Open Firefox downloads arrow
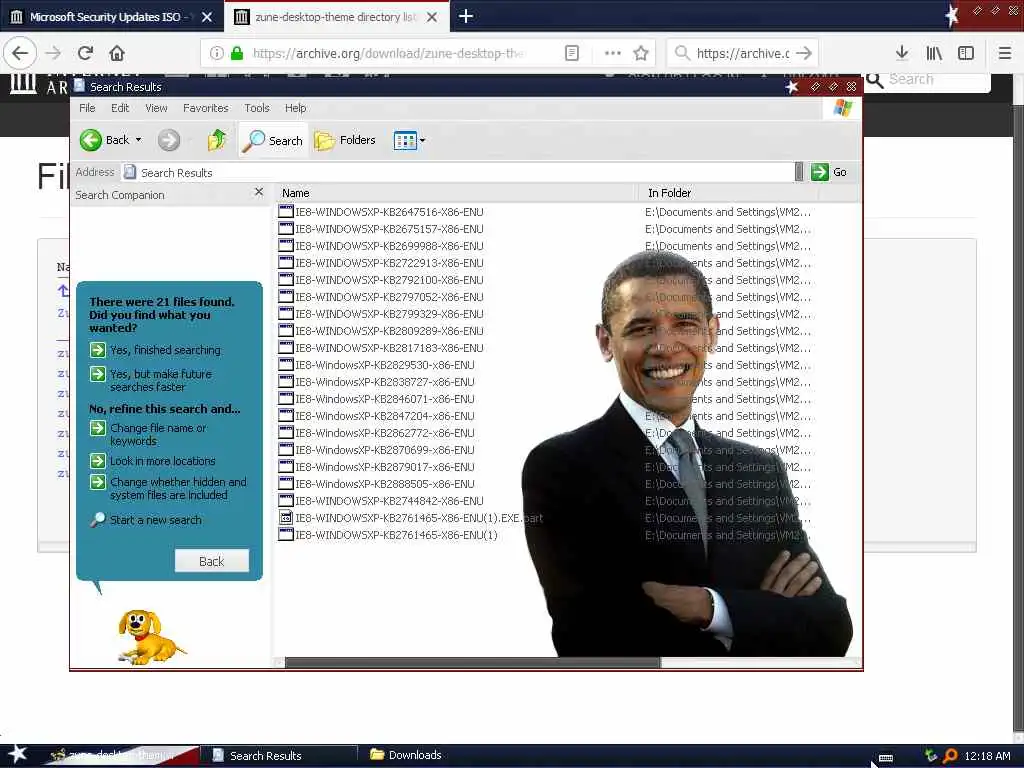Viewport: 1024px width, 768px height. 902,53
